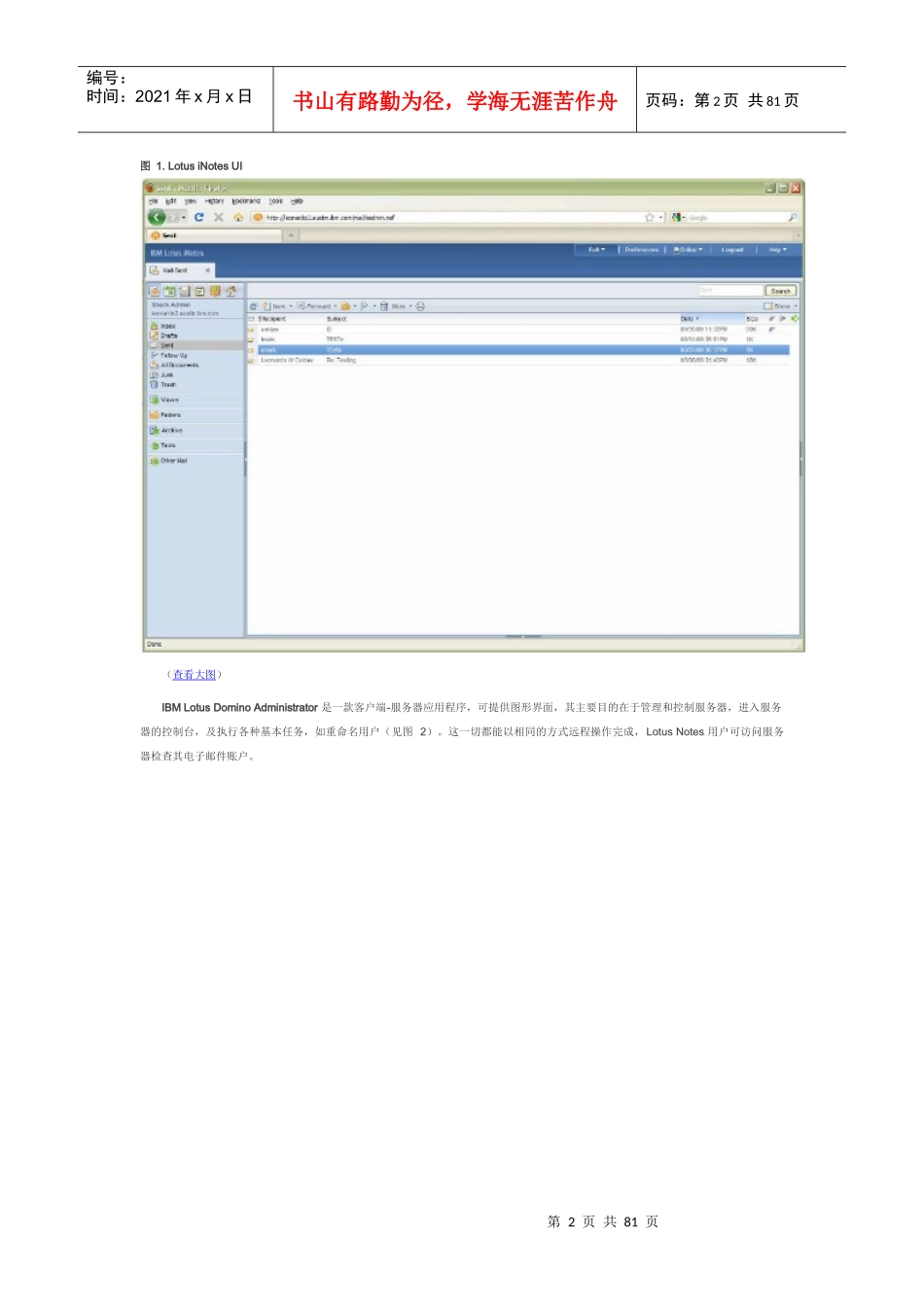This screenshot has width=924, height=1307.
Task: Open the browser Bookmarks menu
Action: [x=246, y=201]
